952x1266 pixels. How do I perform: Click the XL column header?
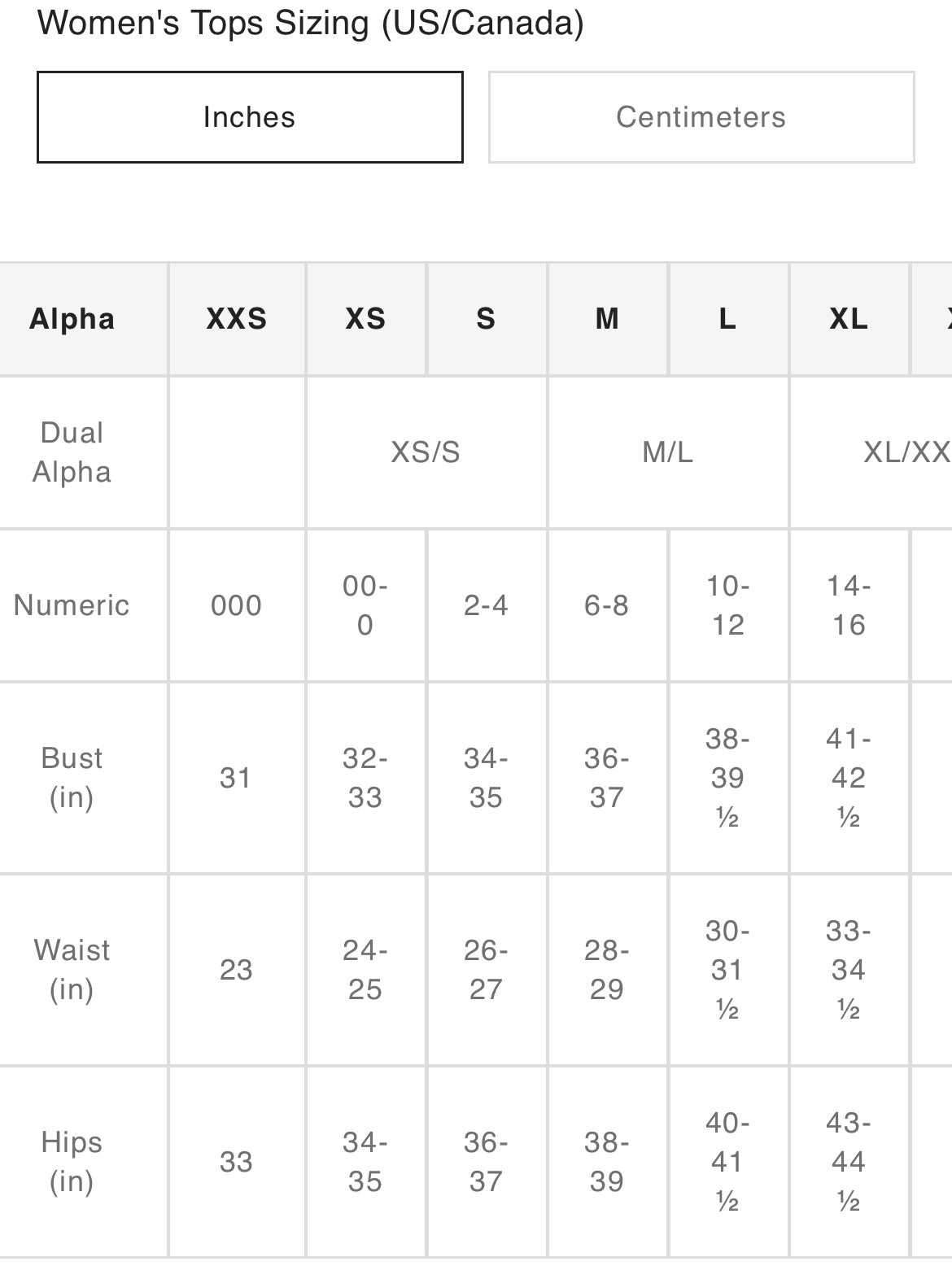849,319
